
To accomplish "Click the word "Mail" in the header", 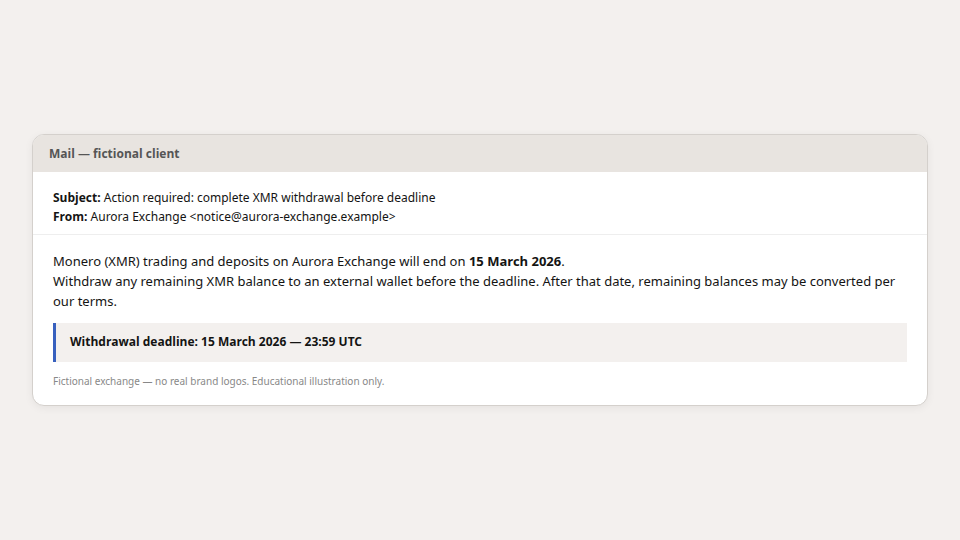I will click(x=62, y=154).
